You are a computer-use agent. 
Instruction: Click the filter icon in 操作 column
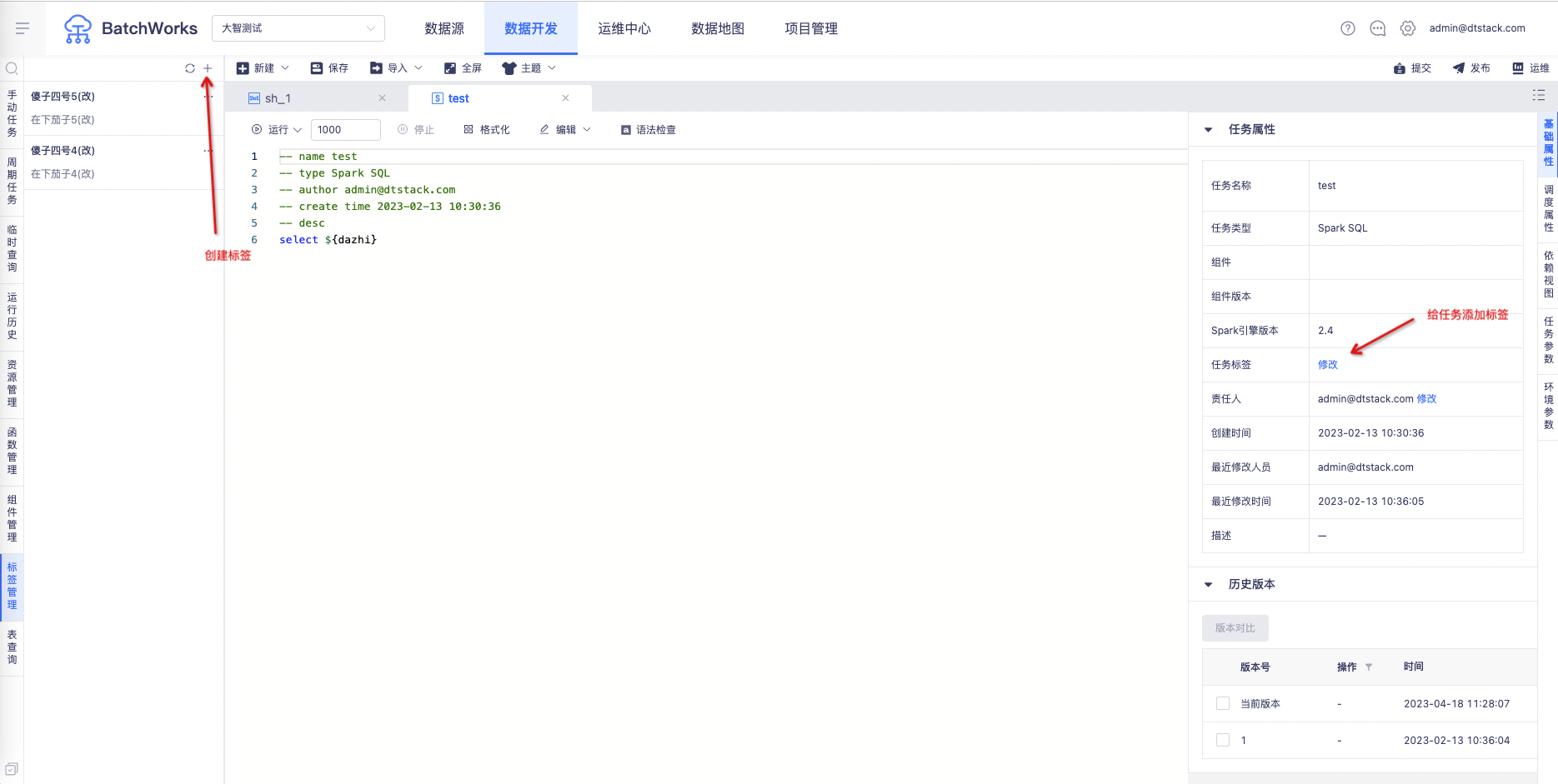1369,667
